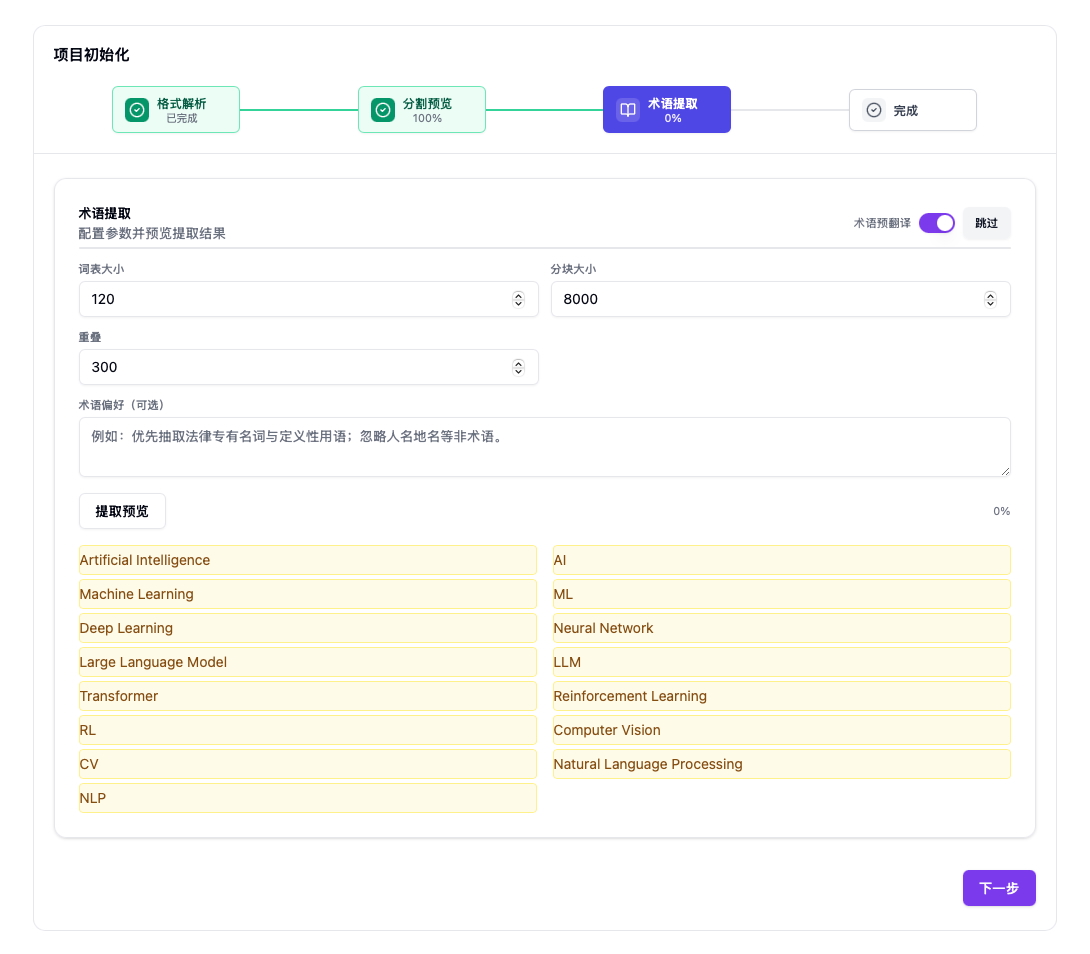The width and height of the screenshot is (1090, 954).
Task: Switch to the 分割预览 wizard step
Action: tap(421, 110)
